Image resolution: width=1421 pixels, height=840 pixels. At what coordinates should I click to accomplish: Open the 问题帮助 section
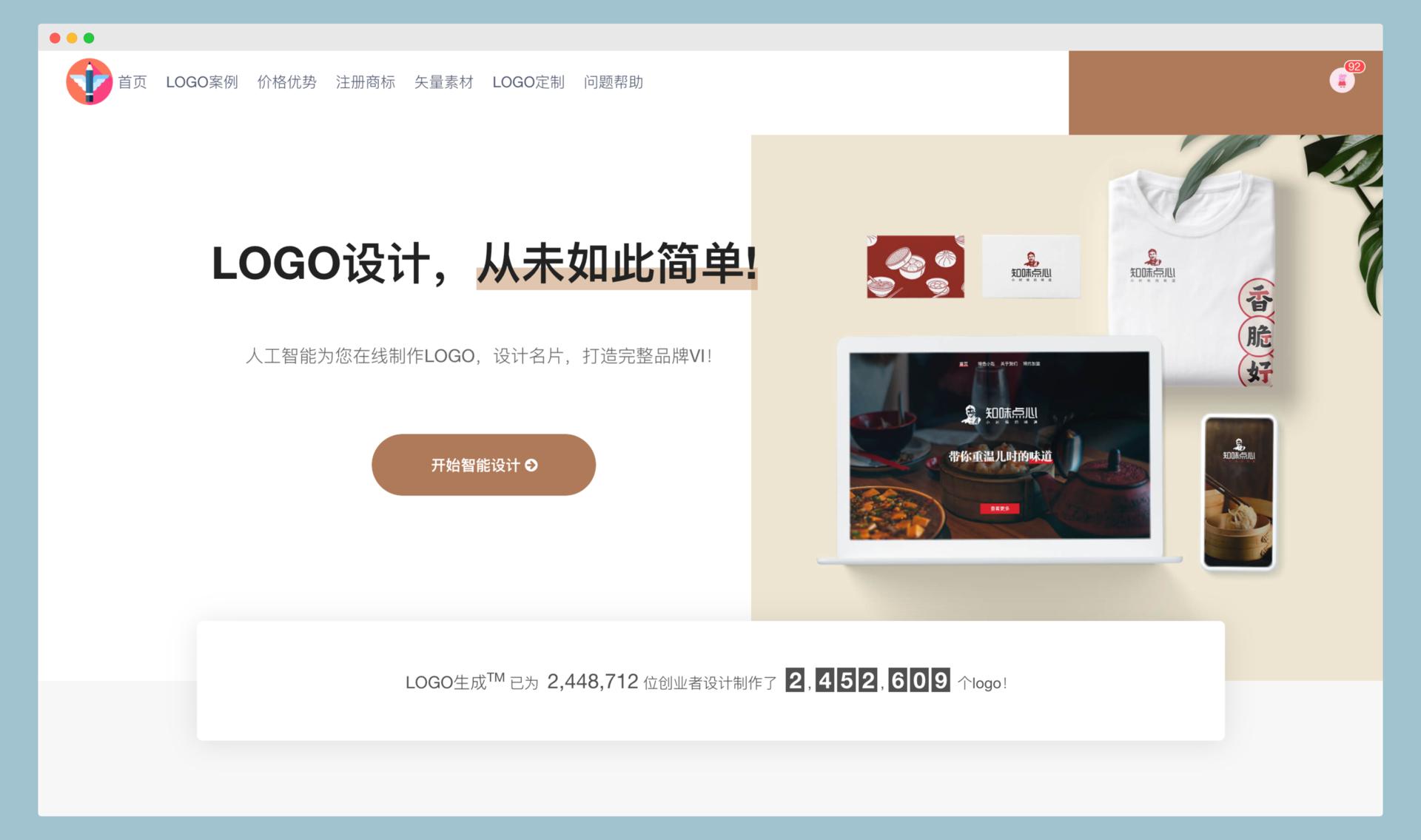(x=614, y=82)
